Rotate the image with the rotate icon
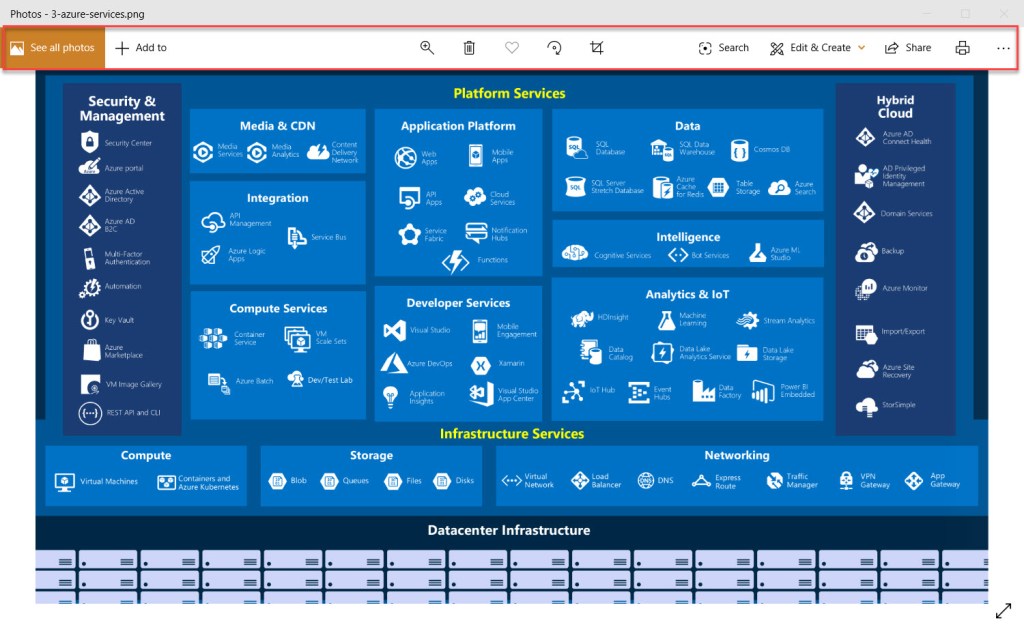1024x631 pixels. coord(554,48)
